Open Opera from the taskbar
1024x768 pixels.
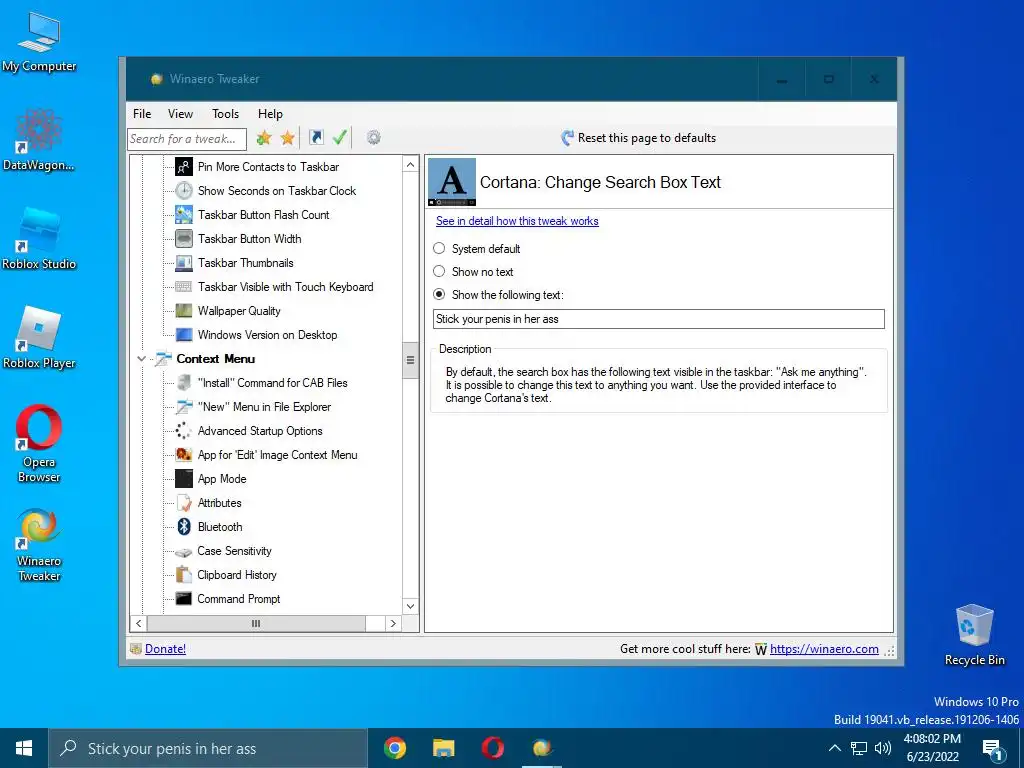coord(492,748)
